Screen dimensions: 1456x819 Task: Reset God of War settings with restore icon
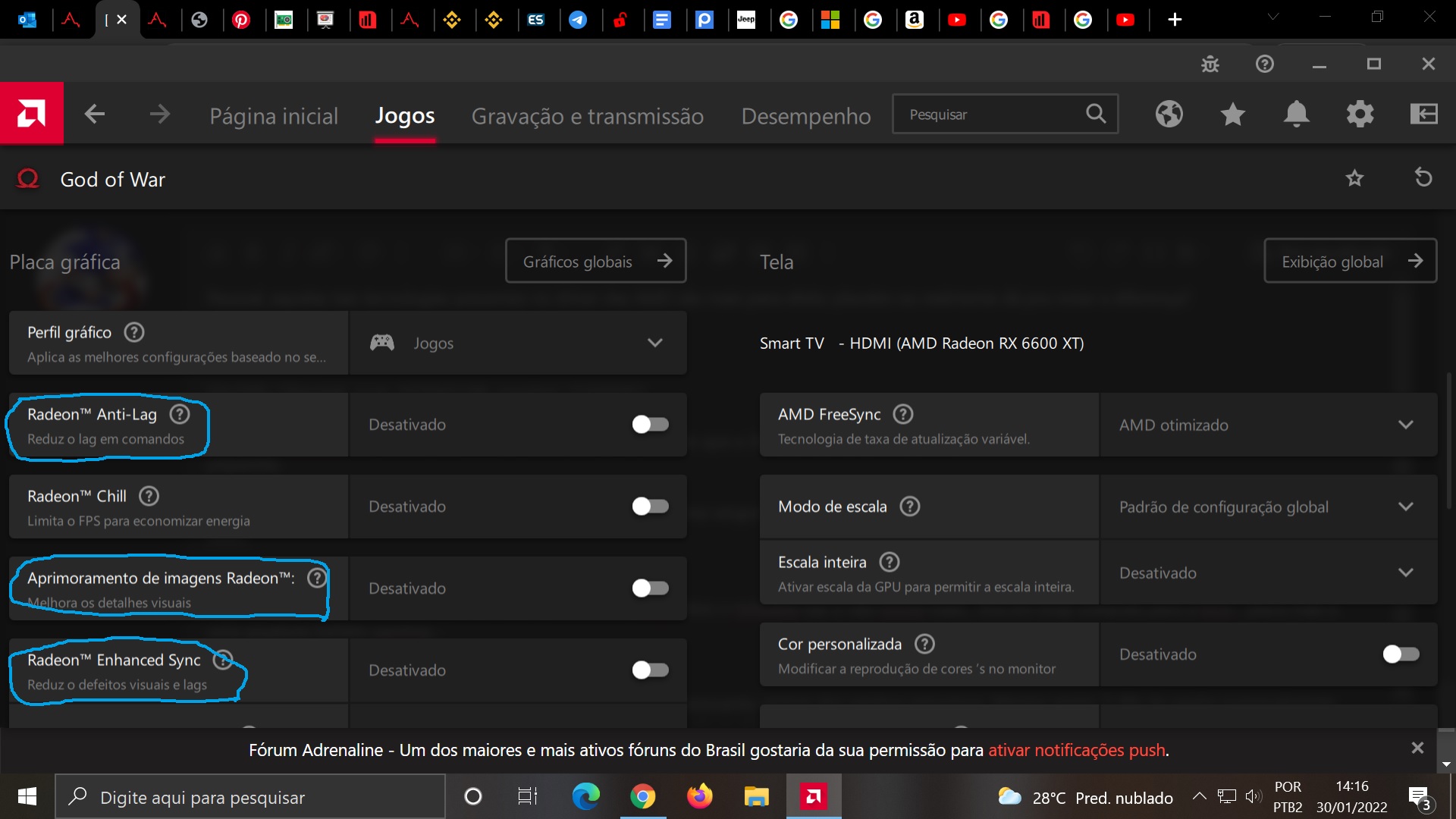pyautogui.click(x=1424, y=178)
